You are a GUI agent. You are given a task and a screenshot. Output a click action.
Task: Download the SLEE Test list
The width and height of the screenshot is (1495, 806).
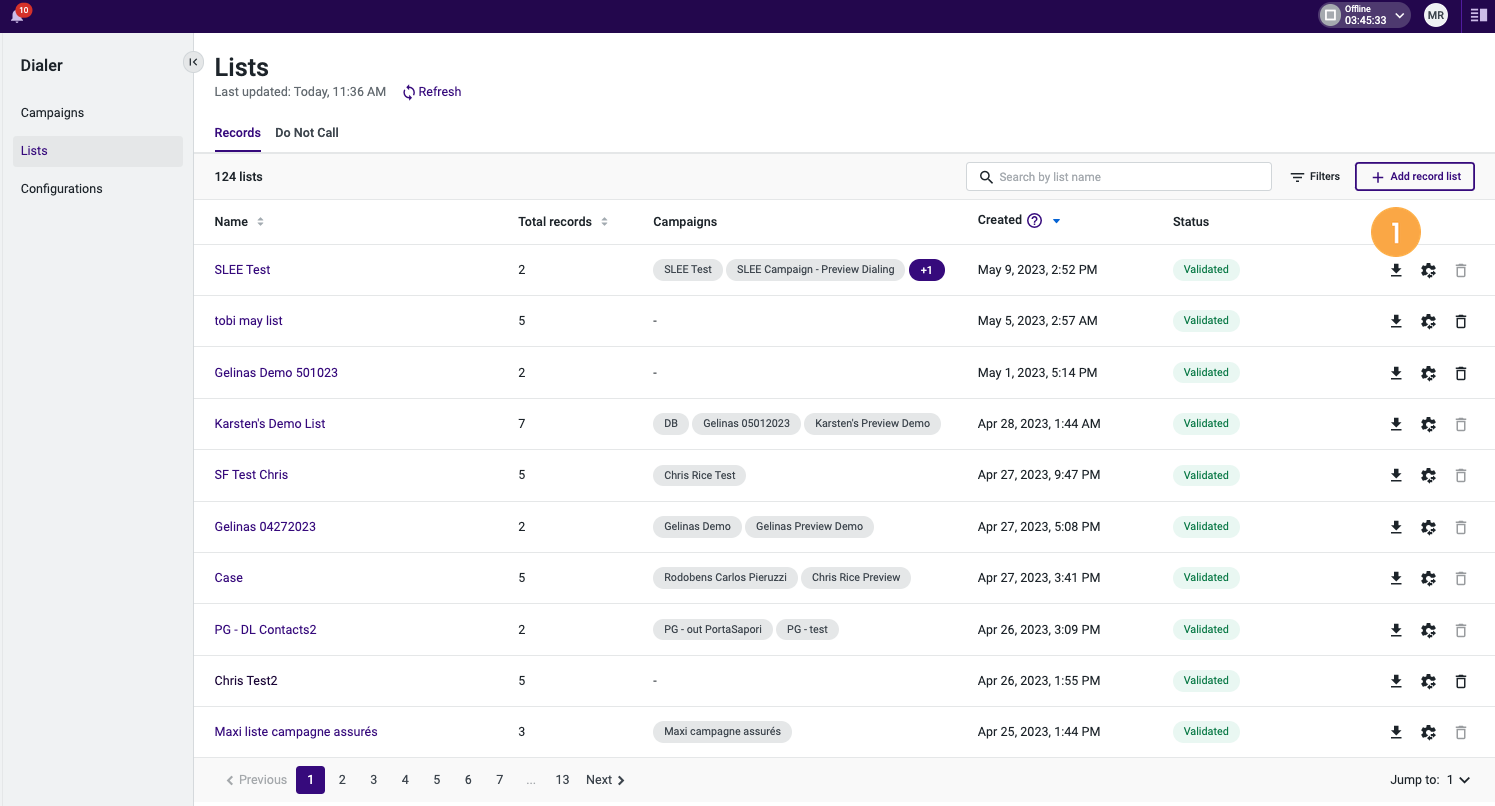click(1396, 270)
